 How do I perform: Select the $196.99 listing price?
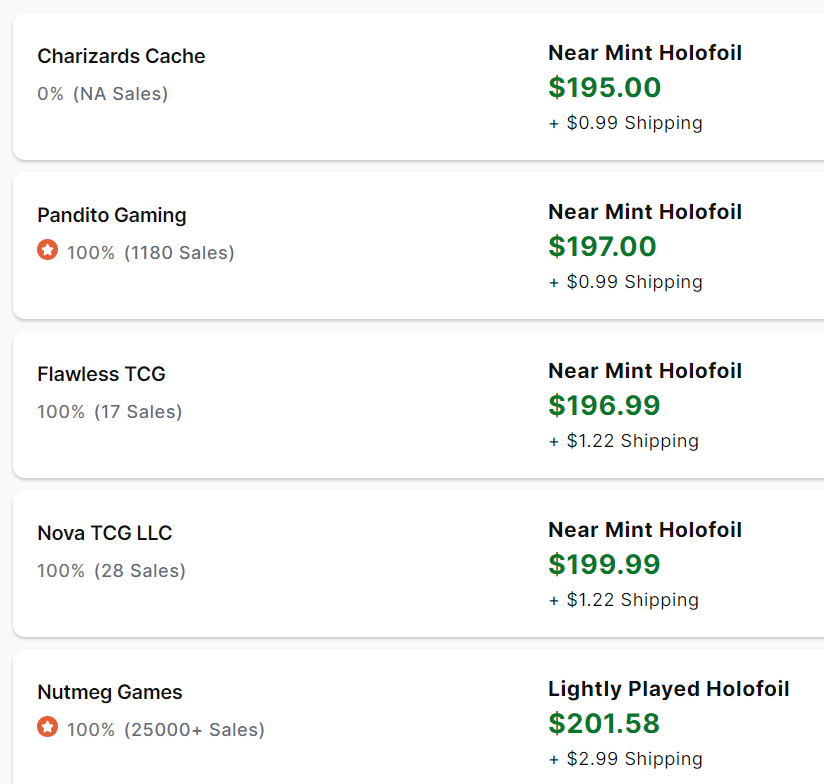point(604,405)
